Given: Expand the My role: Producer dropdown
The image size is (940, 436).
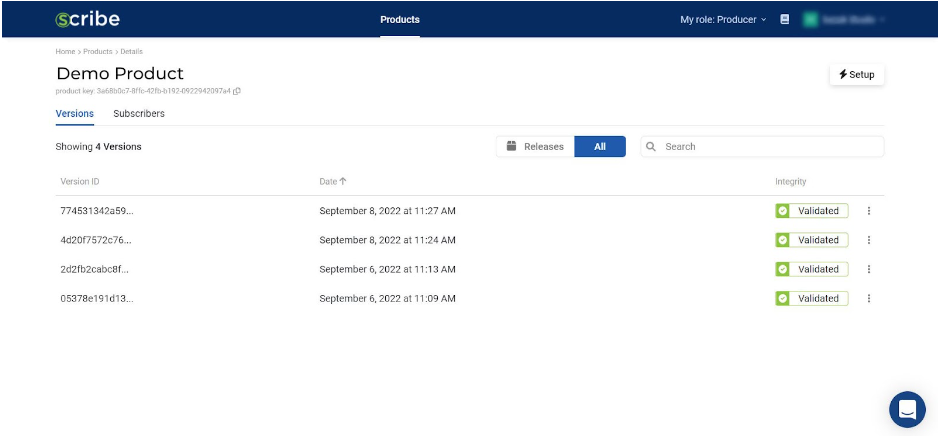Looking at the screenshot, I should pyautogui.click(x=723, y=19).
